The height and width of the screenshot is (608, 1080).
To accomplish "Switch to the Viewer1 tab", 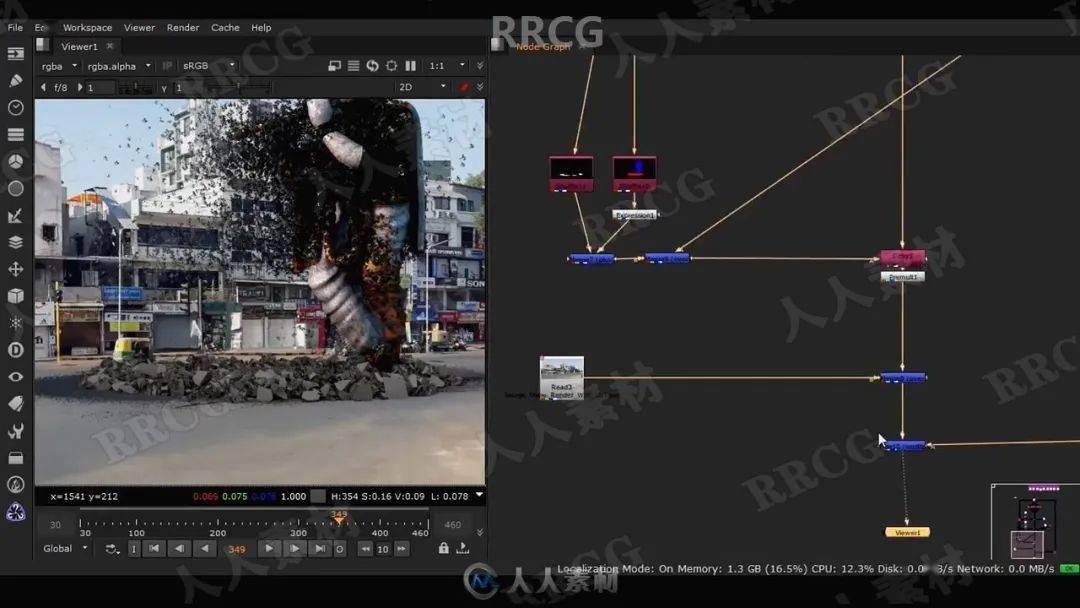I will (78, 46).
